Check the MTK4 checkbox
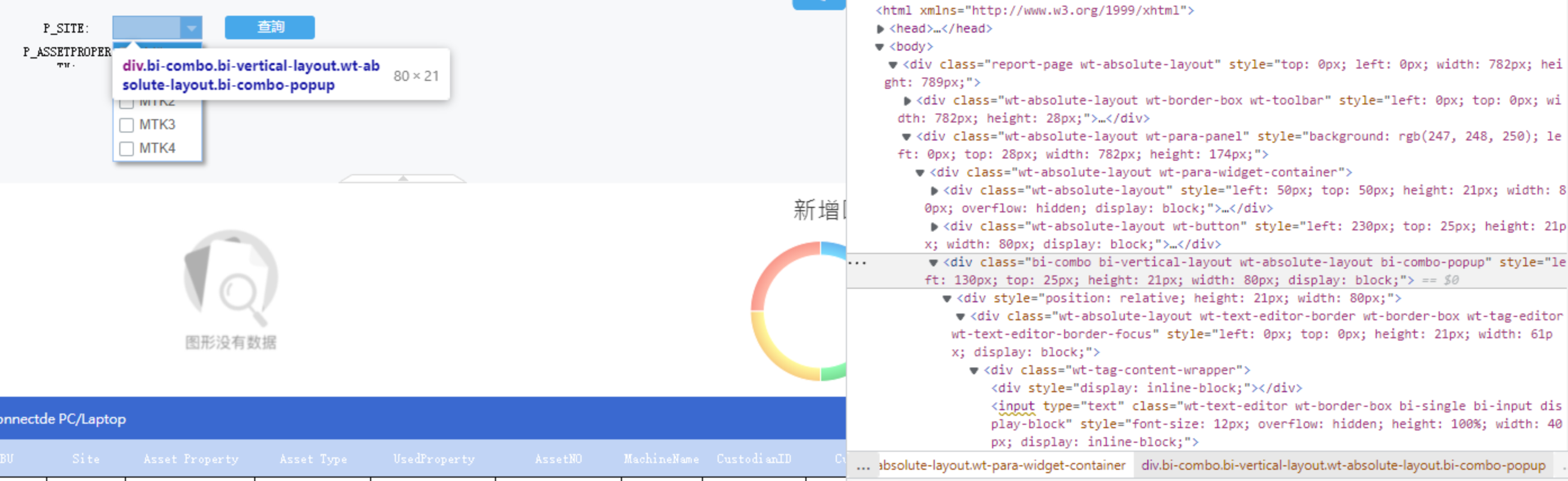Image resolution: width=1568 pixels, height=481 pixels. pos(127,149)
